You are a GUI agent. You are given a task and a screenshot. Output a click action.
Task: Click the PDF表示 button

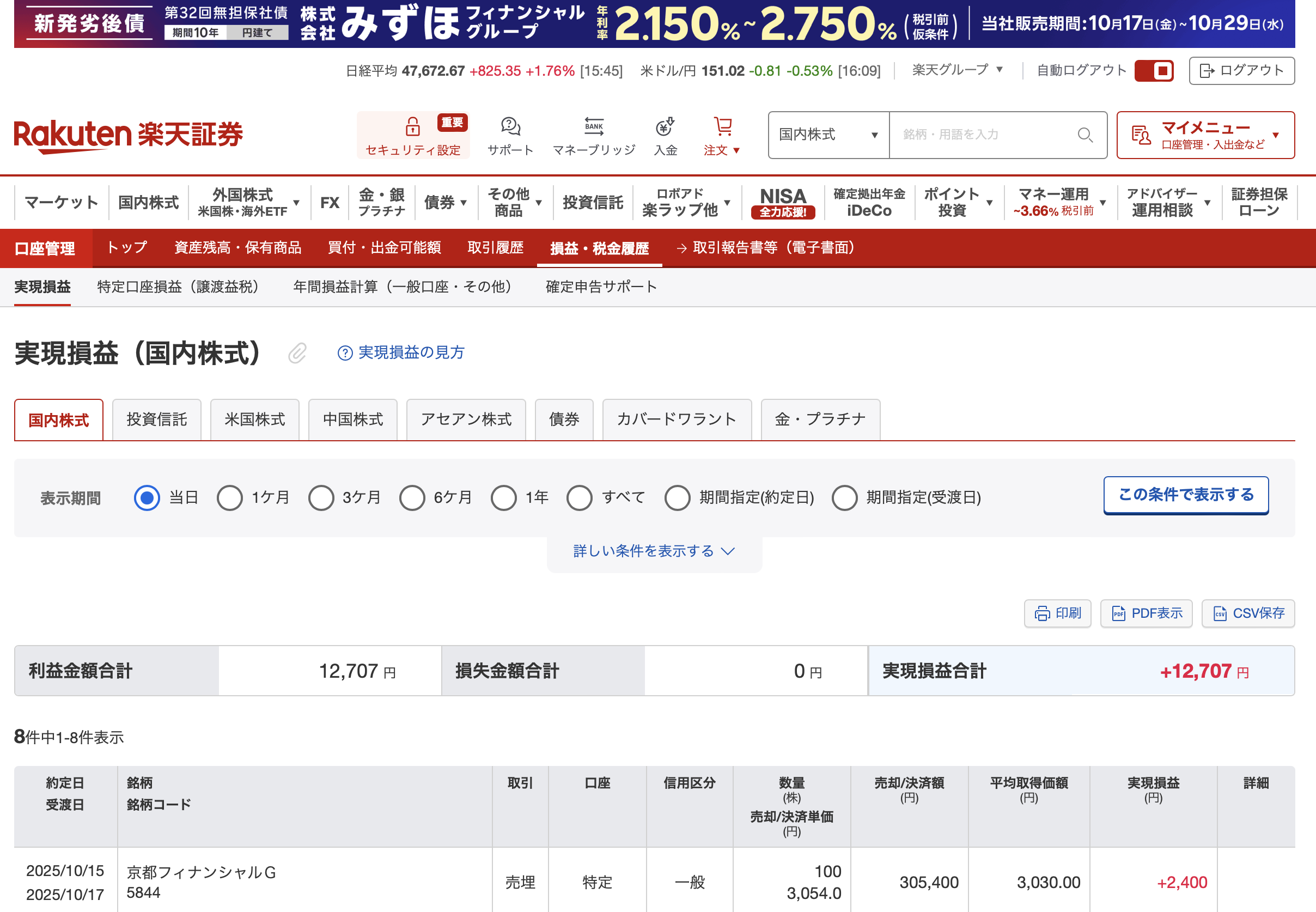1146,613
